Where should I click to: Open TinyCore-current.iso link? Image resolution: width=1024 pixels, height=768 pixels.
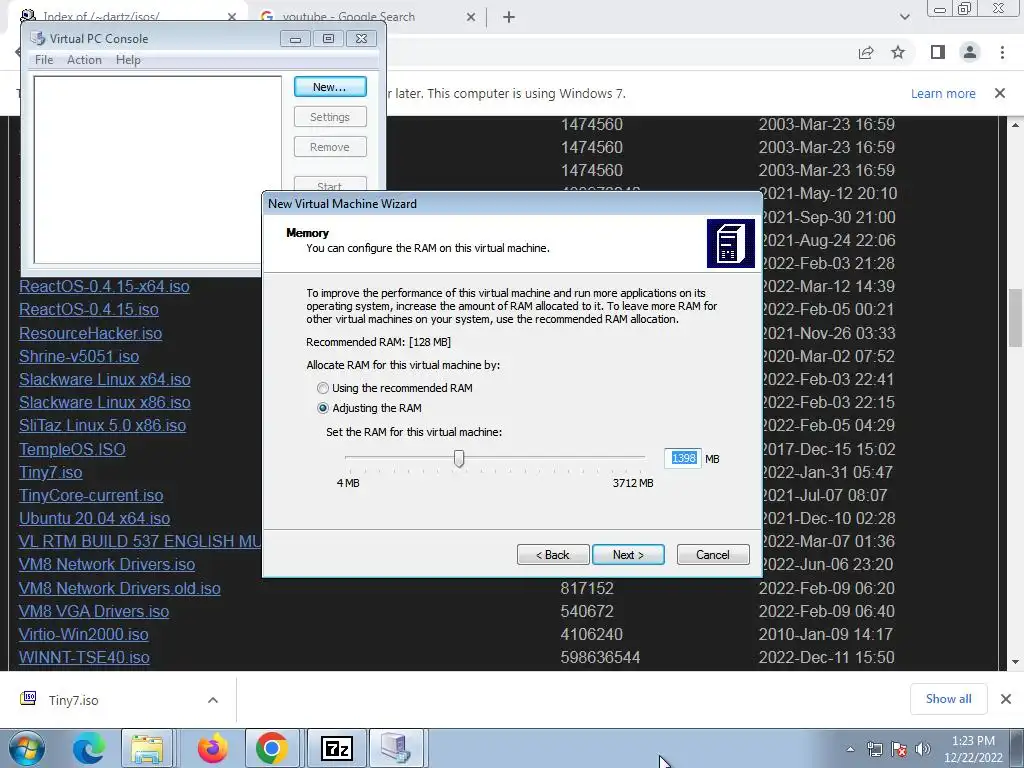(x=91, y=496)
